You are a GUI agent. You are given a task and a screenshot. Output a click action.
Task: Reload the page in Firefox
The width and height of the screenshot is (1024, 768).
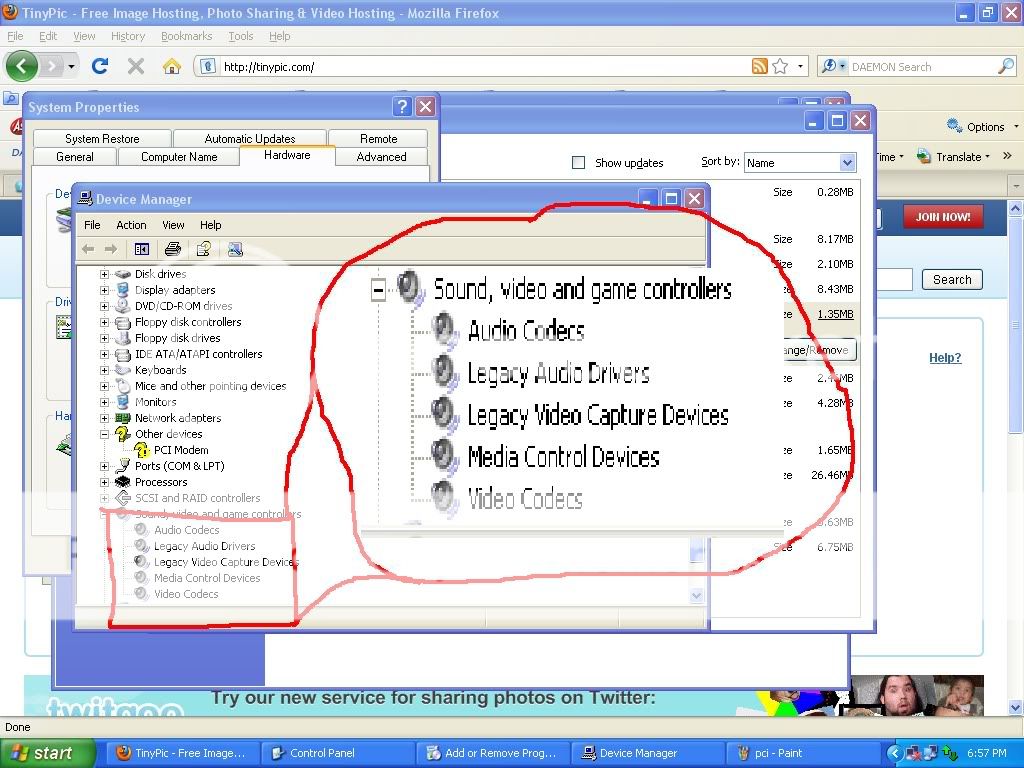99,66
